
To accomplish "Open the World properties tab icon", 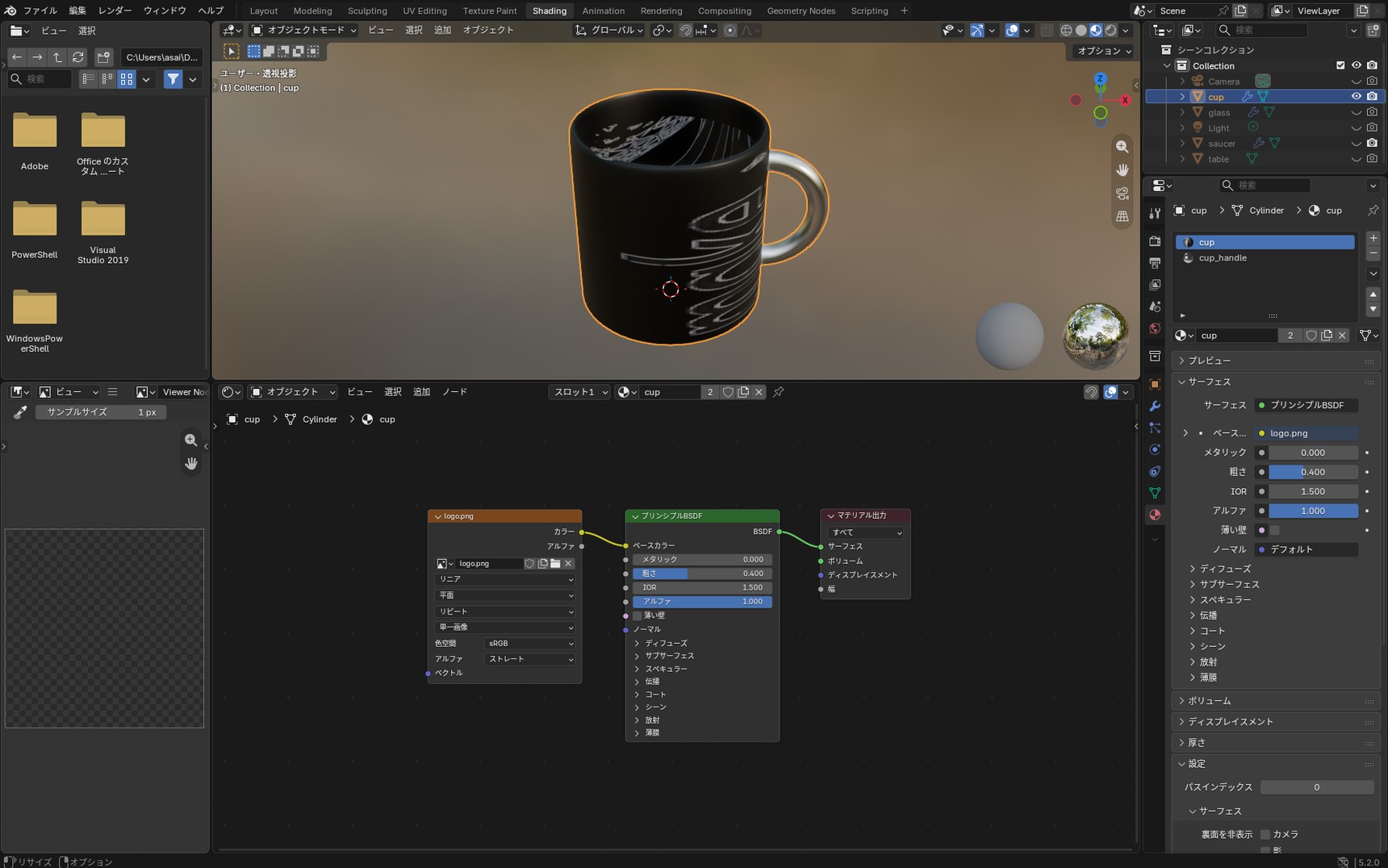I will click(x=1155, y=328).
